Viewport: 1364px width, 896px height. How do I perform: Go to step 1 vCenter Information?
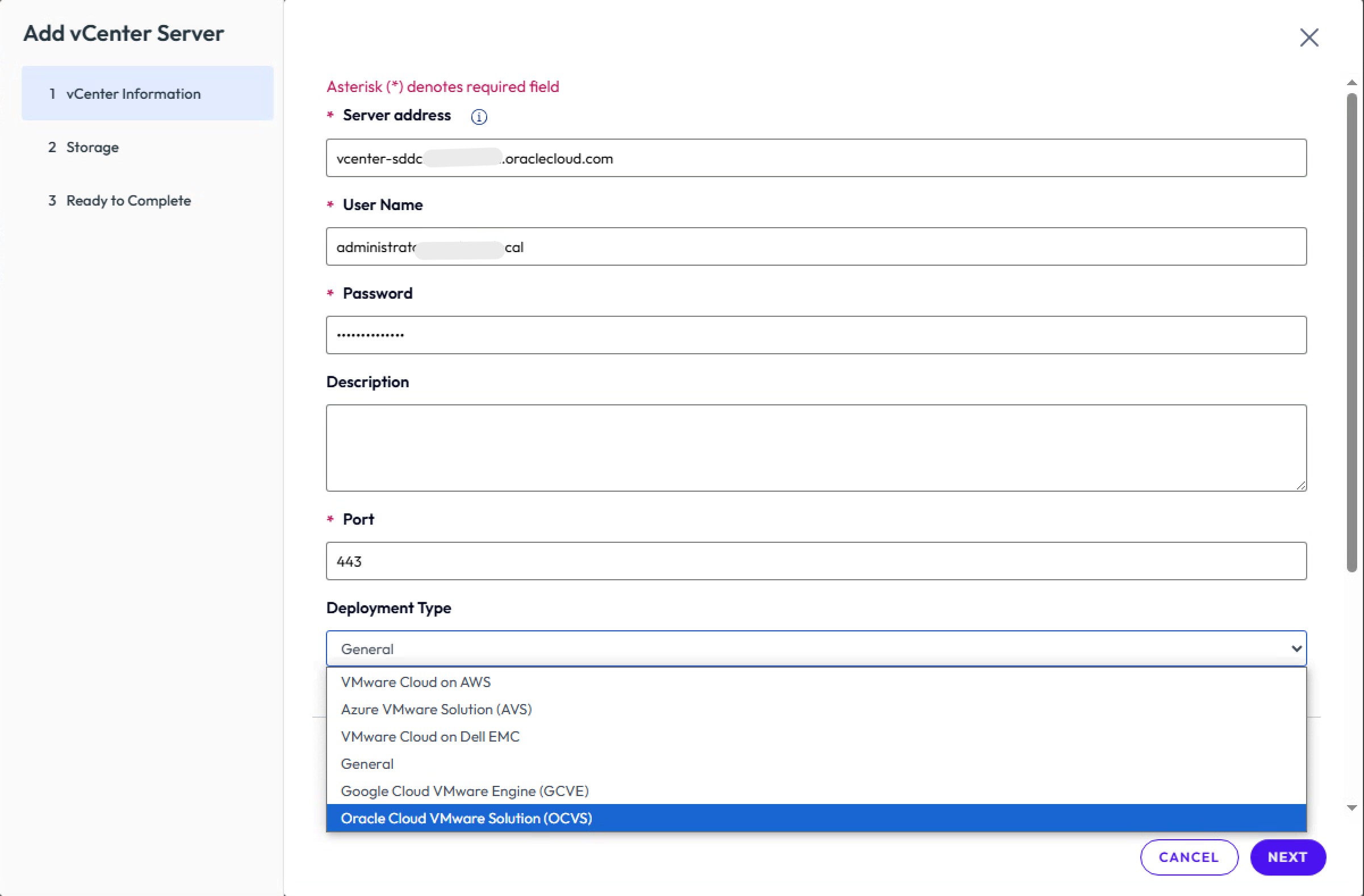tap(133, 93)
